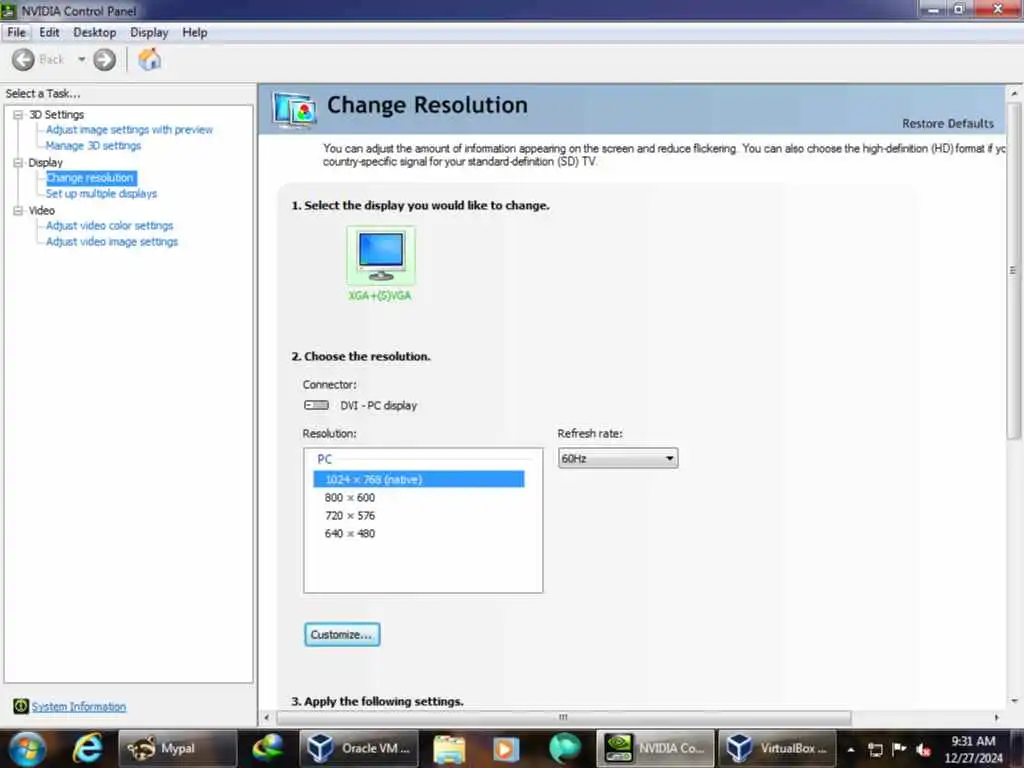The height and width of the screenshot is (768, 1024).
Task: Open Manage 3D settings
Action: tap(93, 146)
